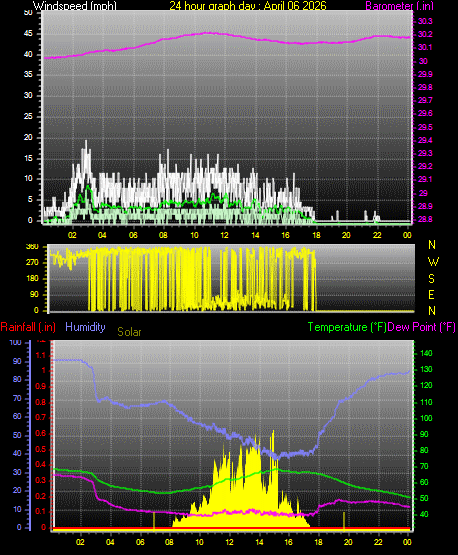The height and width of the screenshot is (555, 458).
Task: Click the '0.4' rainfall axis value
Action: pyautogui.click(x=41, y=465)
